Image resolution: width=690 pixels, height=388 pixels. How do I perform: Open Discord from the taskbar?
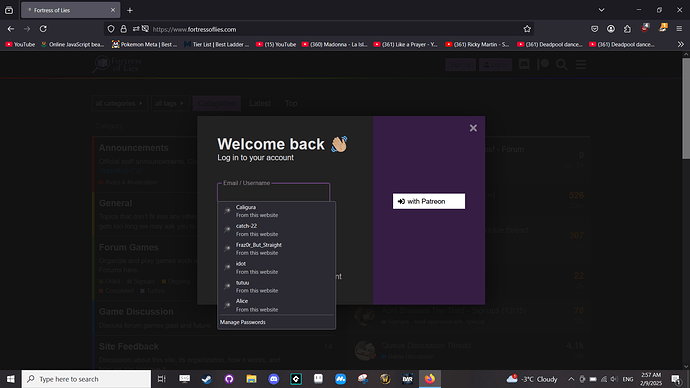(x=274, y=379)
